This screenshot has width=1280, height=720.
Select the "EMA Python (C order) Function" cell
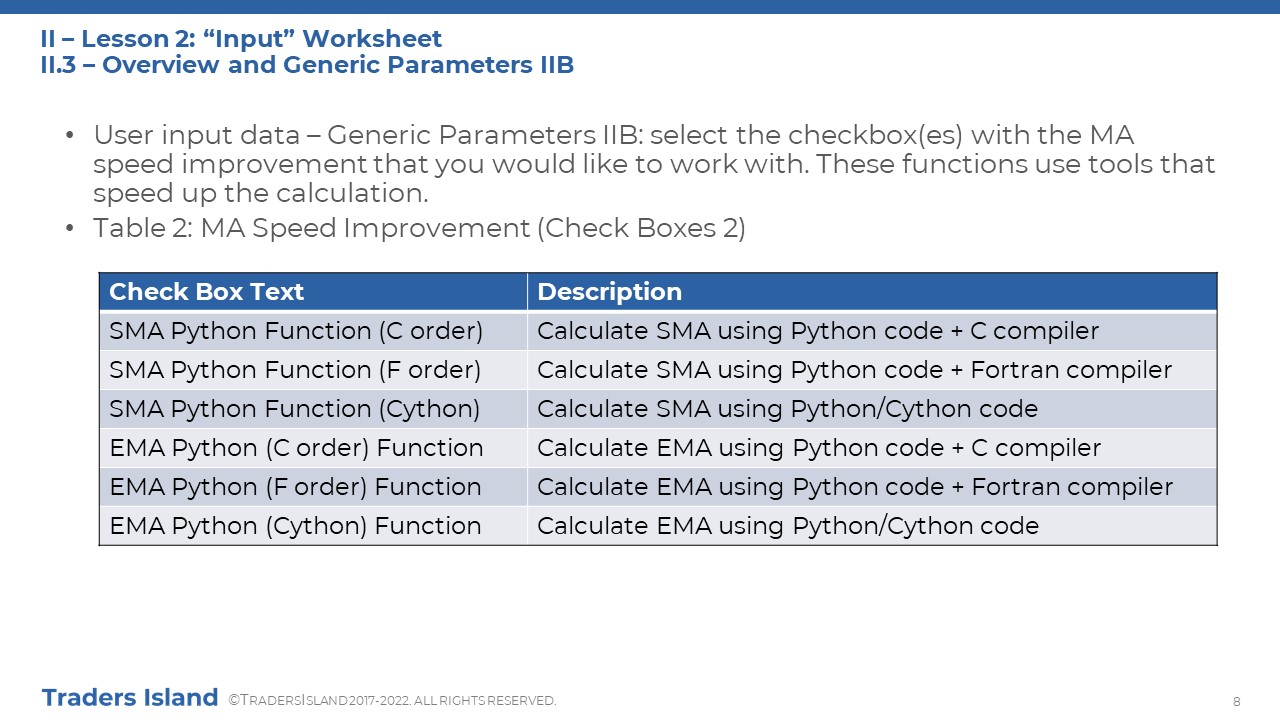pyautogui.click(x=313, y=448)
